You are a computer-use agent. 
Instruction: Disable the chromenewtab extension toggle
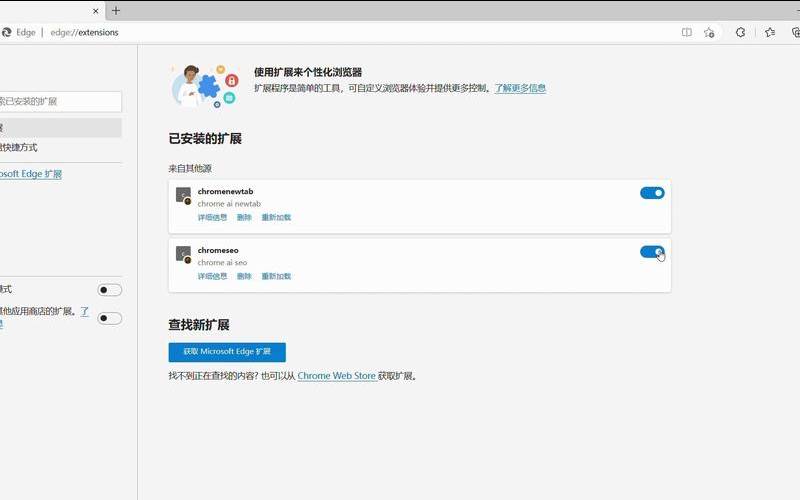pos(652,193)
